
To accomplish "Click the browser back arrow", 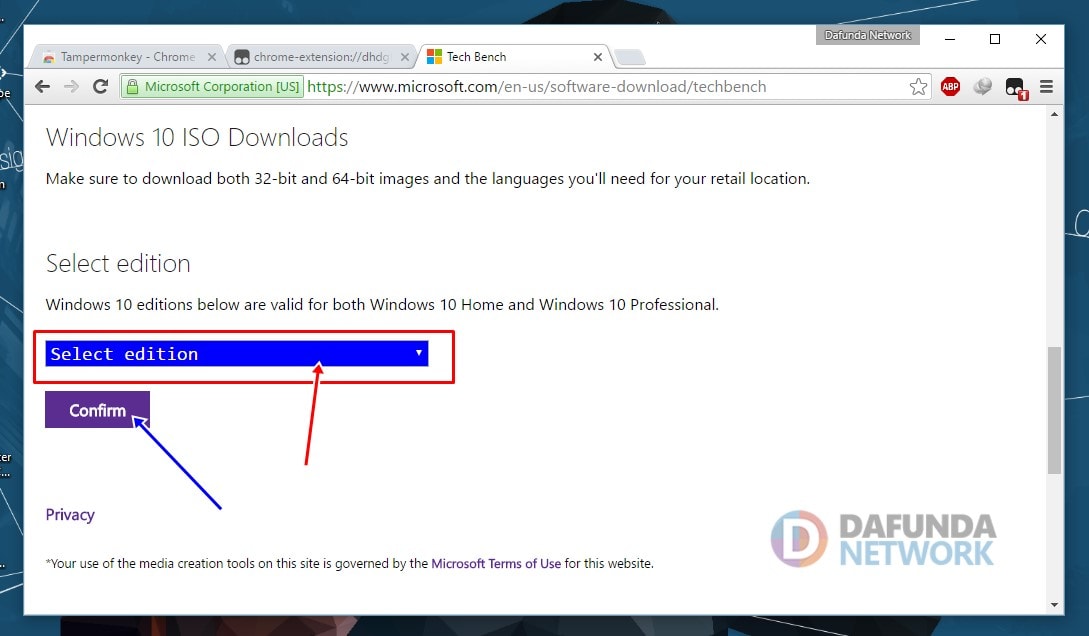I will (42, 87).
